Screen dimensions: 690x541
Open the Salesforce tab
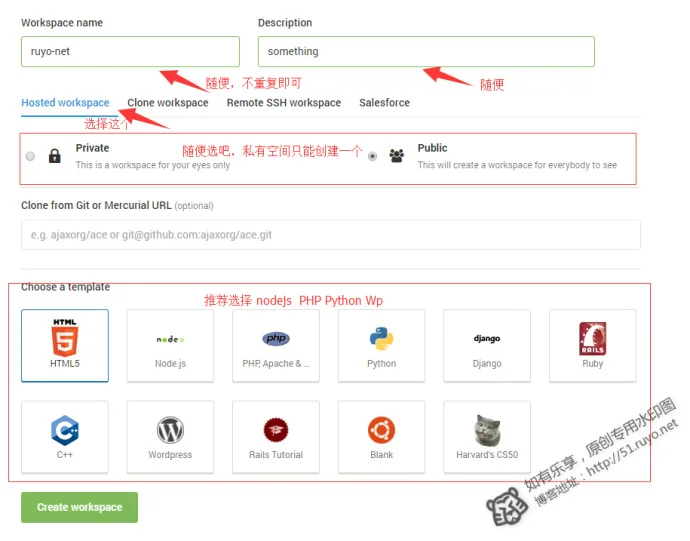pyautogui.click(x=384, y=103)
